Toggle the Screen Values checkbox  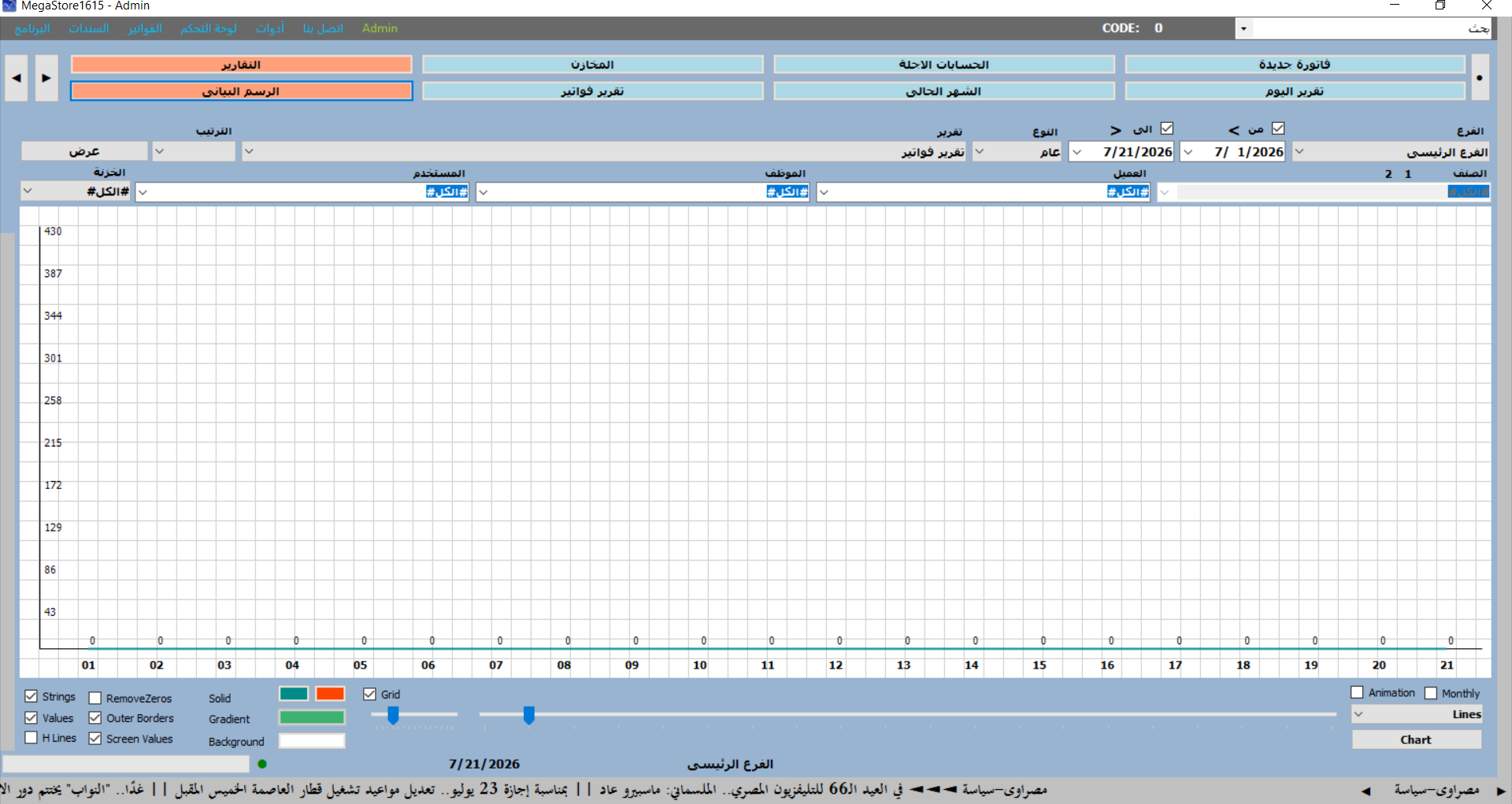point(95,738)
